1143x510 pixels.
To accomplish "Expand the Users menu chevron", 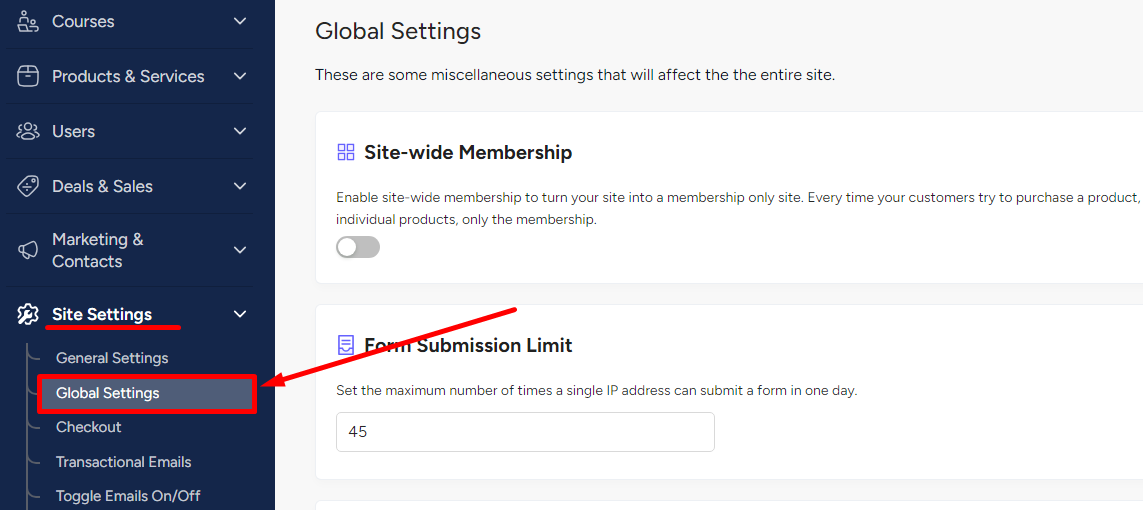I will (239, 131).
